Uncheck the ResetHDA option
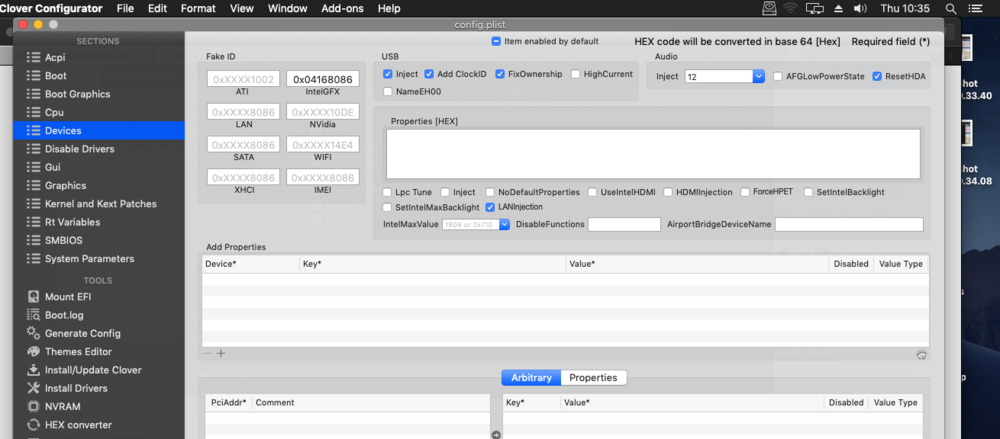The height and width of the screenshot is (439, 1000). pos(877,76)
